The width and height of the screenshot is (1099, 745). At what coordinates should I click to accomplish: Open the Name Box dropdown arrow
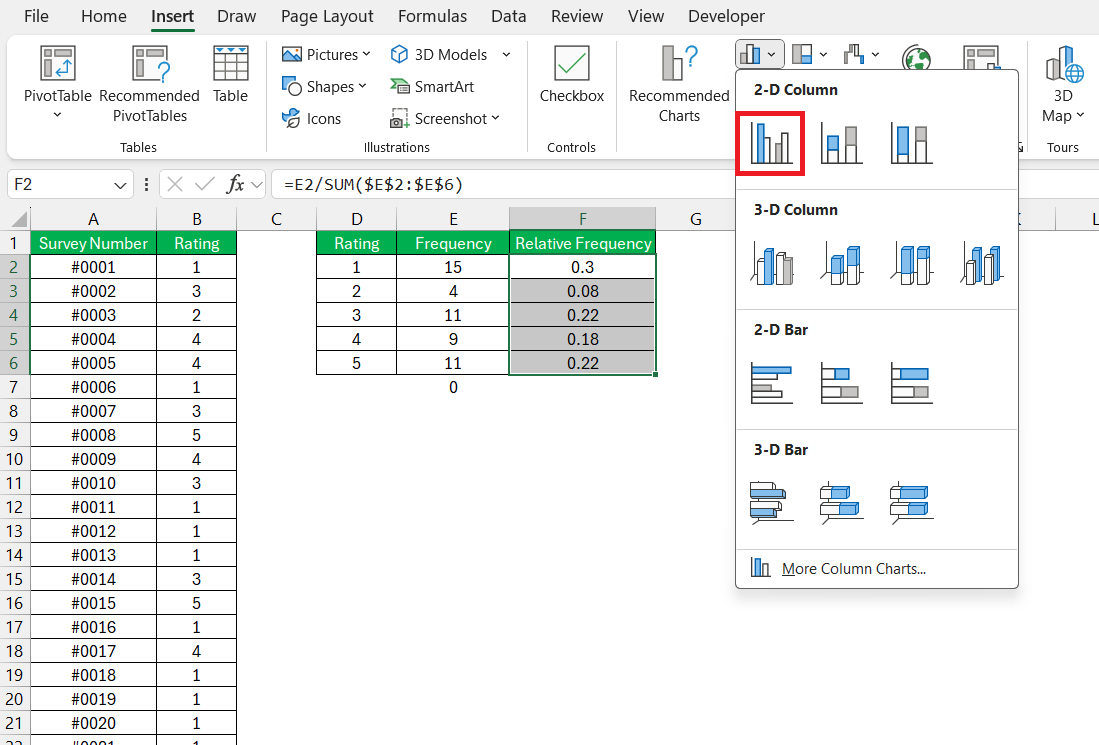[x=120, y=185]
